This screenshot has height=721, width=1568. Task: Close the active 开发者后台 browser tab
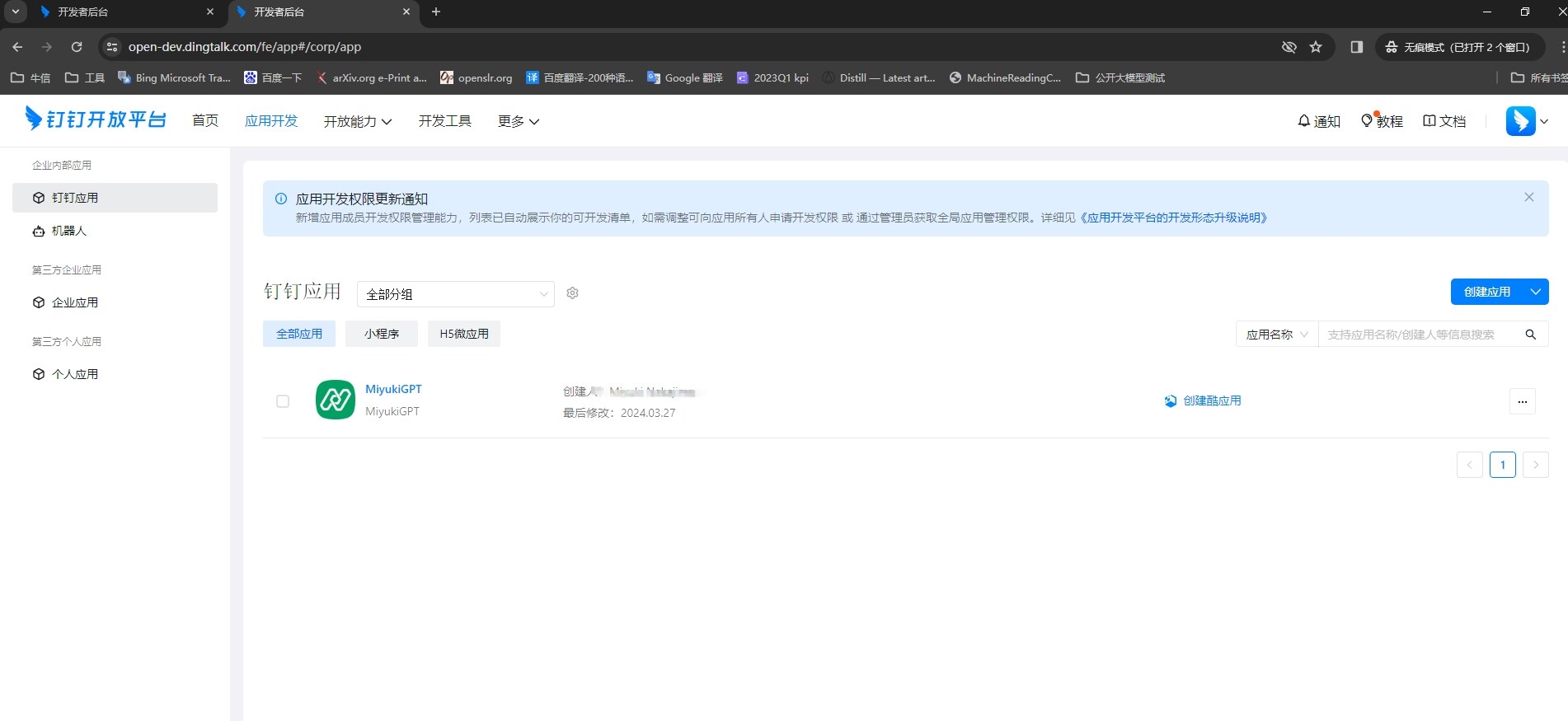point(406,12)
